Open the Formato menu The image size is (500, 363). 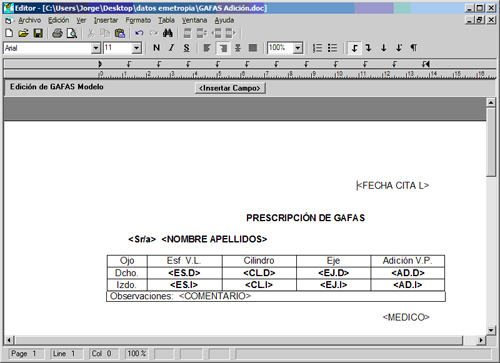[138, 20]
